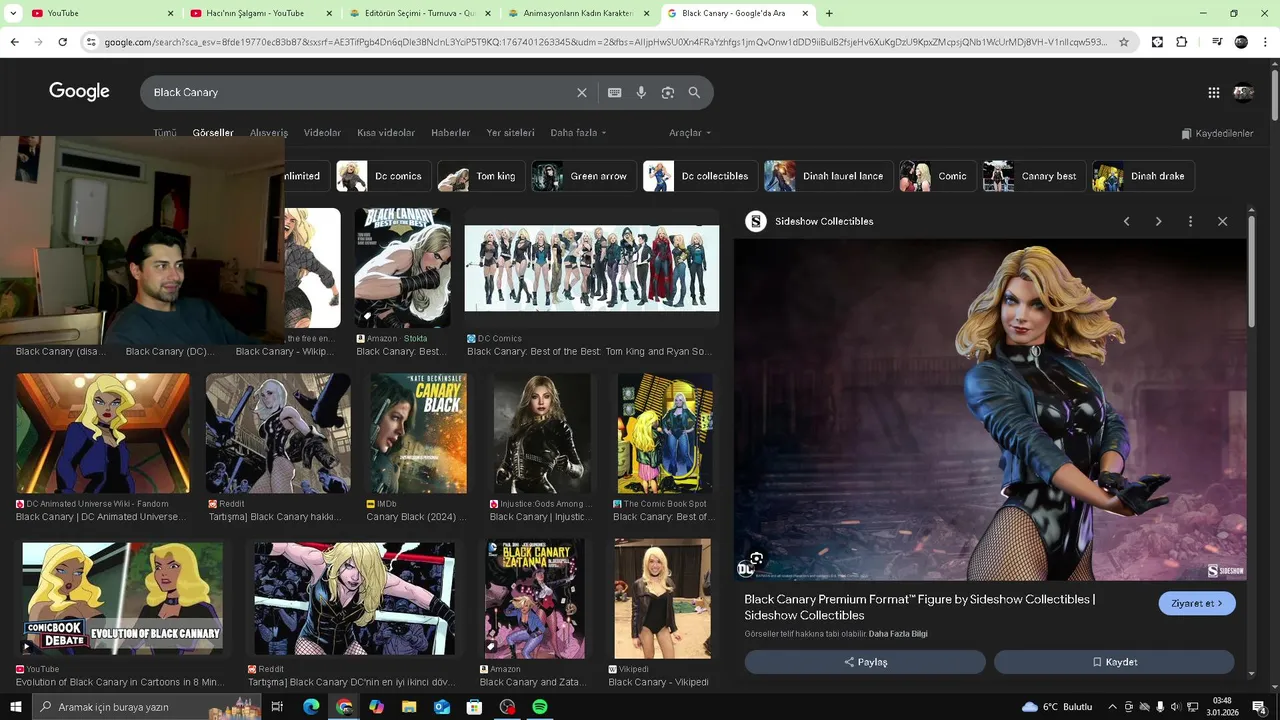The width and height of the screenshot is (1280, 720).
Task: Click the Kaydet save button
Action: pos(1114,662)
